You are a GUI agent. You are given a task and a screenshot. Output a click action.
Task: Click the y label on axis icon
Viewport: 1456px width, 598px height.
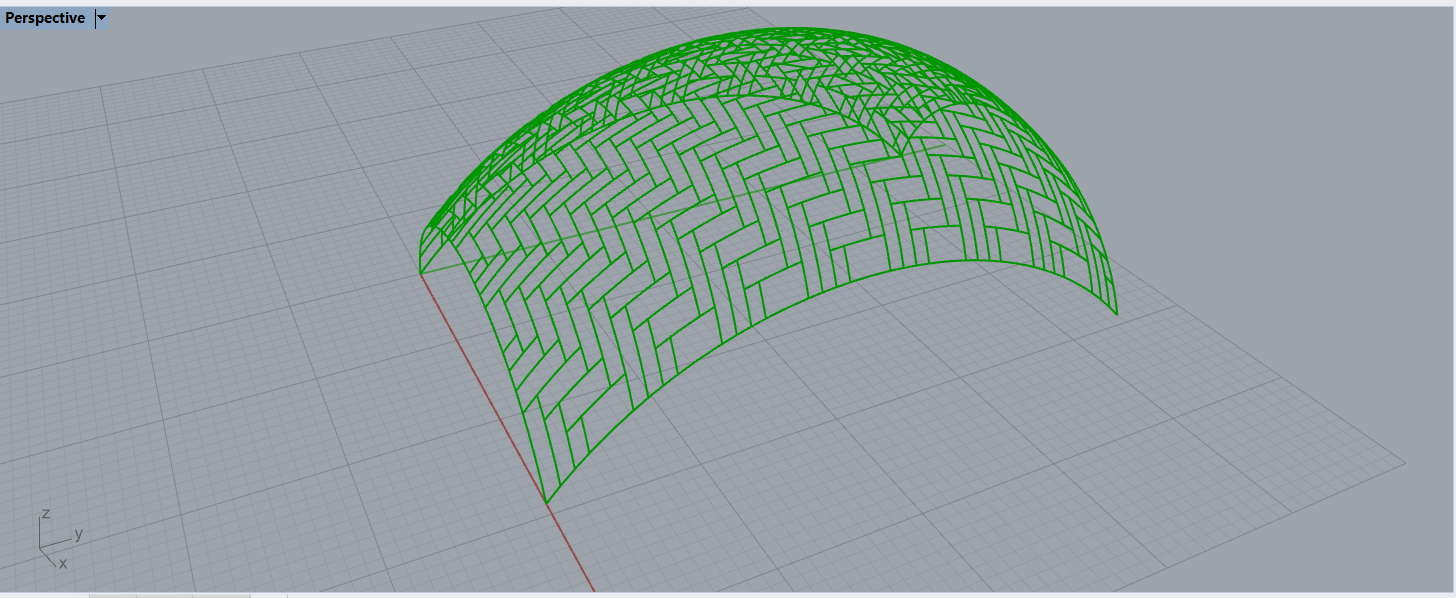(x=78, y=533)
